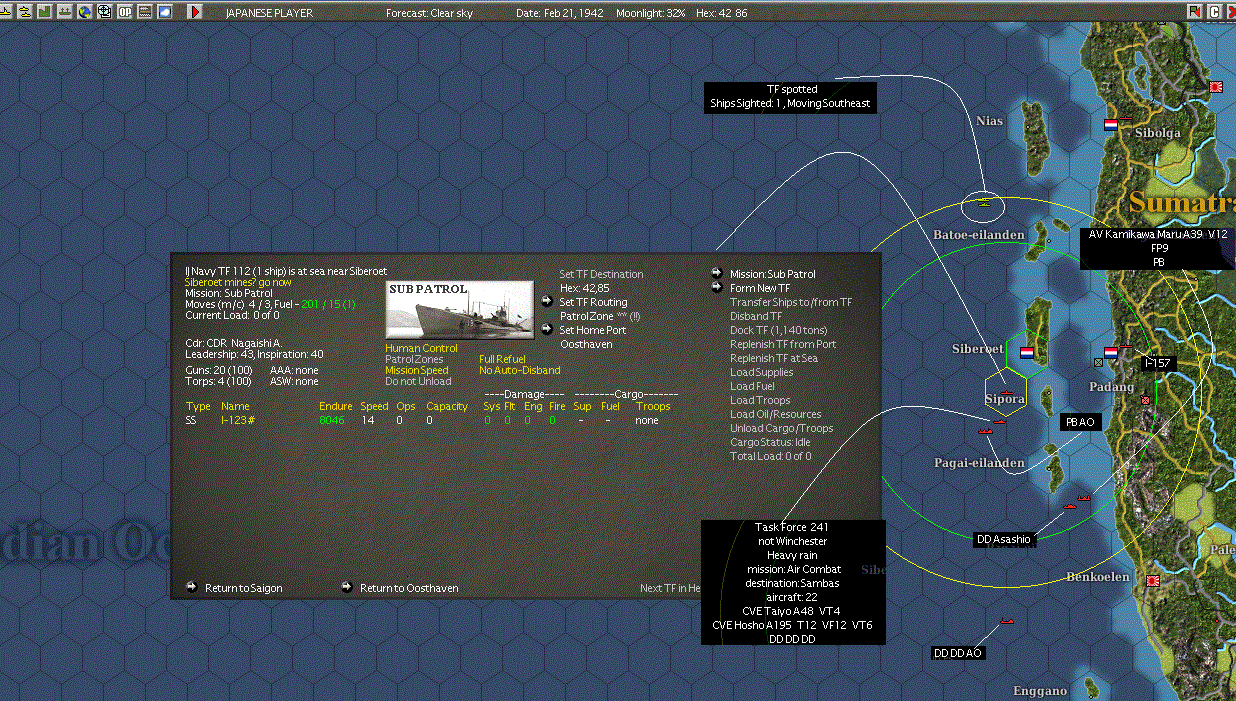Click the striped list toolbar icon

point(145,11)
